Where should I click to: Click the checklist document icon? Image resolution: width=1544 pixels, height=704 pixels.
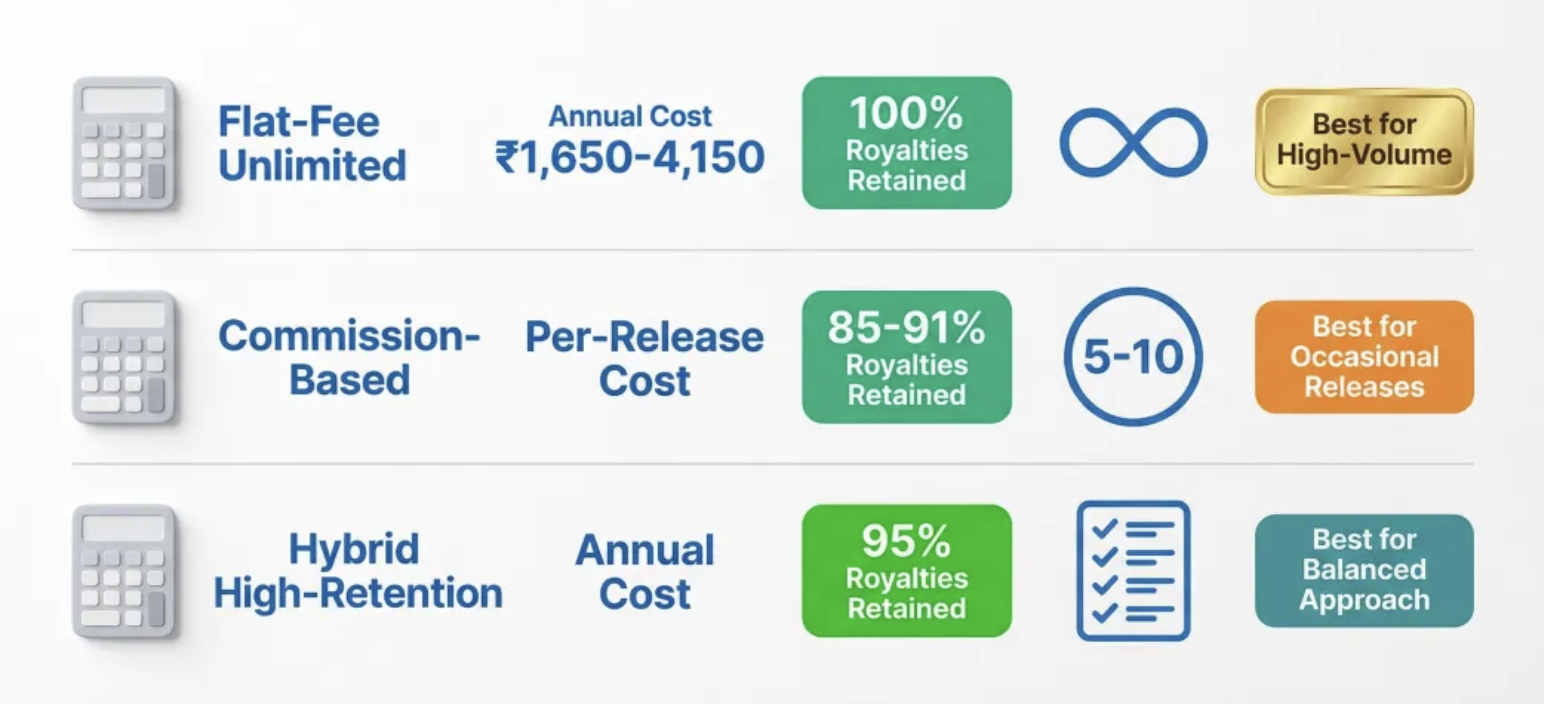tap(1133, 571)
